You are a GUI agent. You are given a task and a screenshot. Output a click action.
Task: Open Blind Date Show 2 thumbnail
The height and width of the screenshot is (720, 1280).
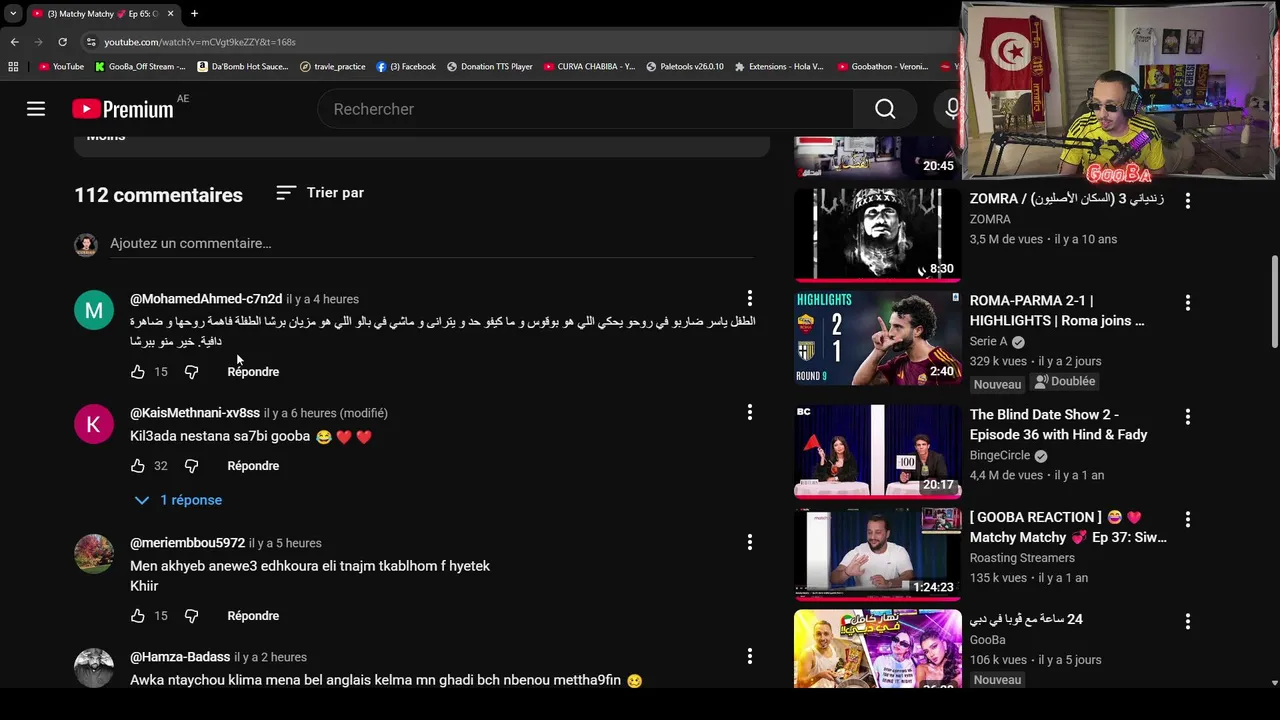(877, 451)
